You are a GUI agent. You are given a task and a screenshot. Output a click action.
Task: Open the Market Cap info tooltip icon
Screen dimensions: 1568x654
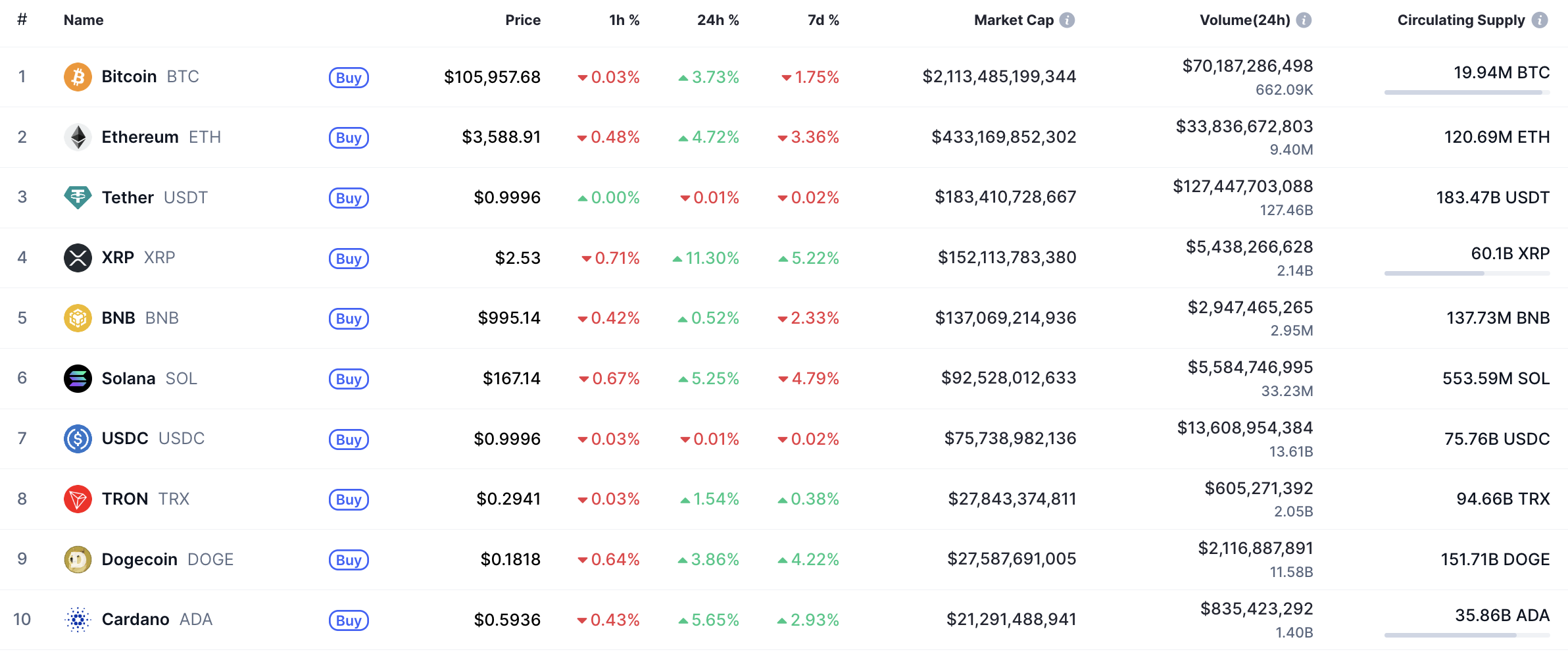[1067, 20]
